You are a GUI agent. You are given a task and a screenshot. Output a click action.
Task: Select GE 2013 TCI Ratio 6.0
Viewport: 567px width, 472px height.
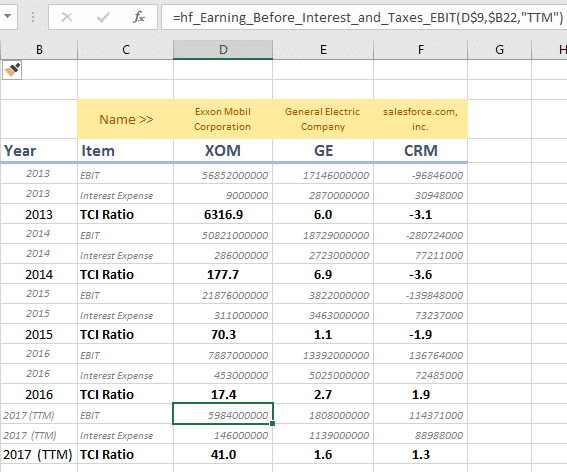[323, 214]
